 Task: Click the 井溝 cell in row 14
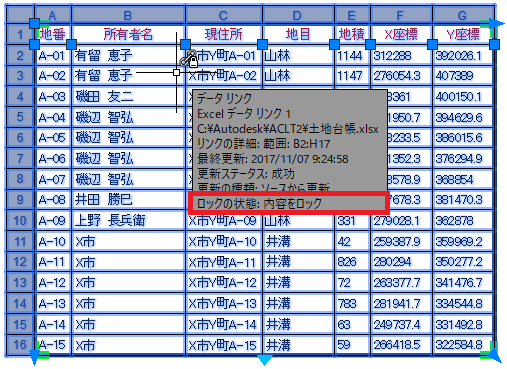[x=298, y=303]
